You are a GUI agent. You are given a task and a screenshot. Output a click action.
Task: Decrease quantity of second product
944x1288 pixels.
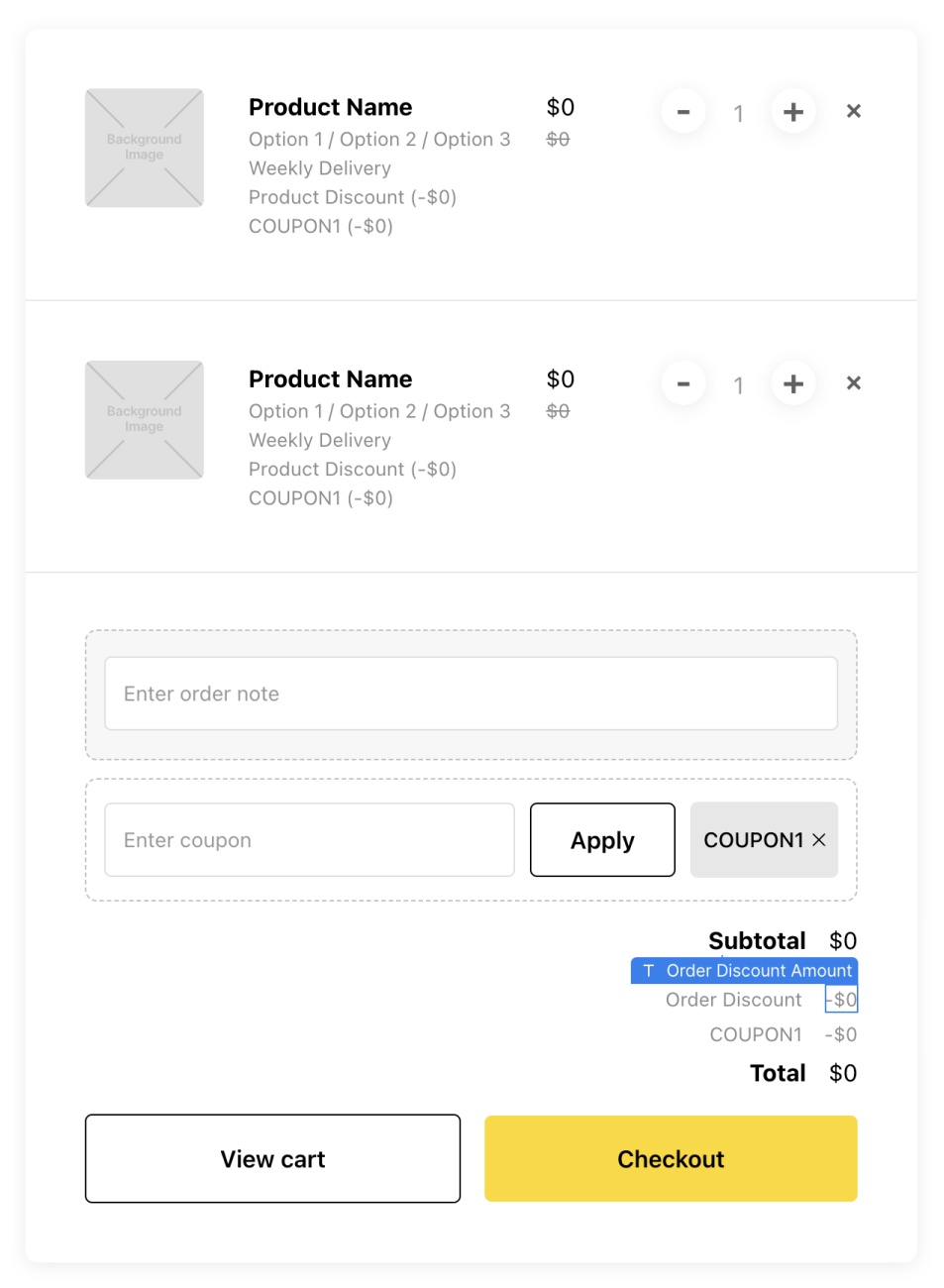point(683,383)
